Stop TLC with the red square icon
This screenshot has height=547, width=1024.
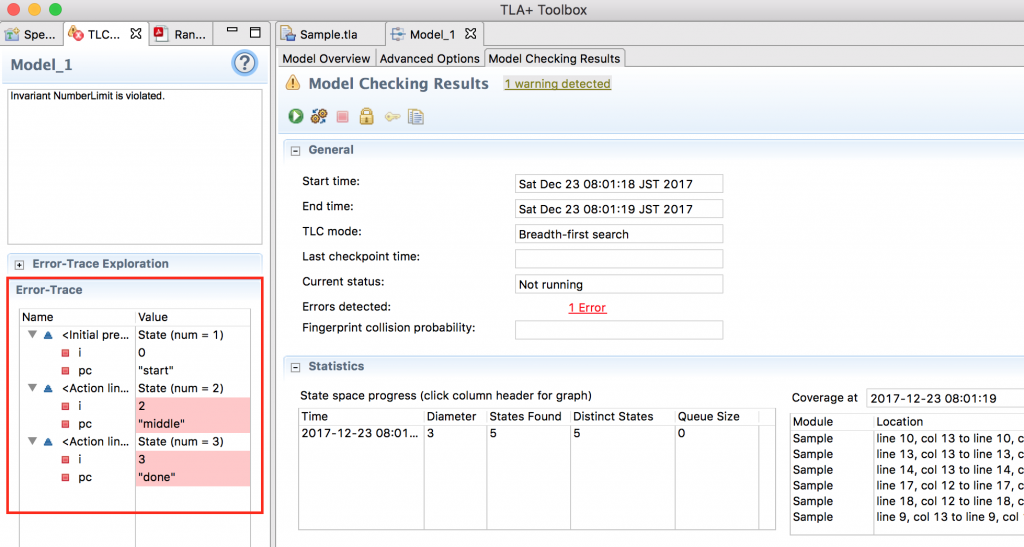coord(342,117)
